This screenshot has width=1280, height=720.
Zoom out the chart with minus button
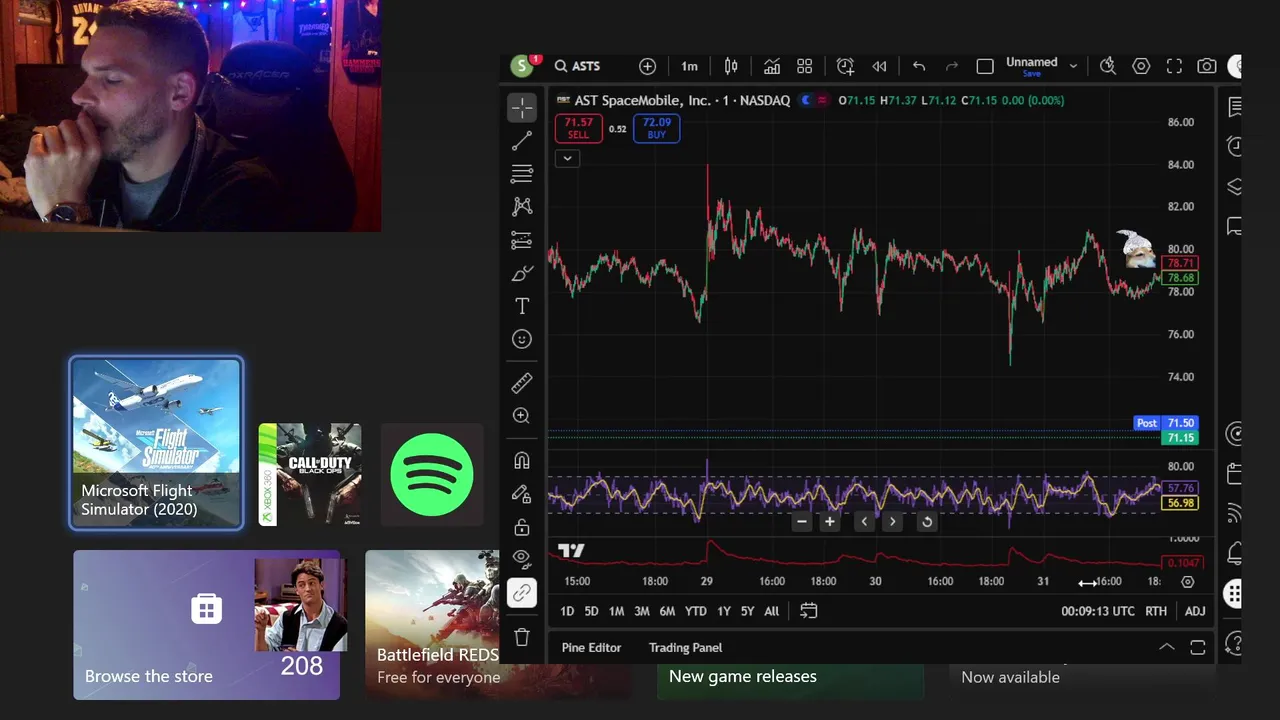click(801, 522)
